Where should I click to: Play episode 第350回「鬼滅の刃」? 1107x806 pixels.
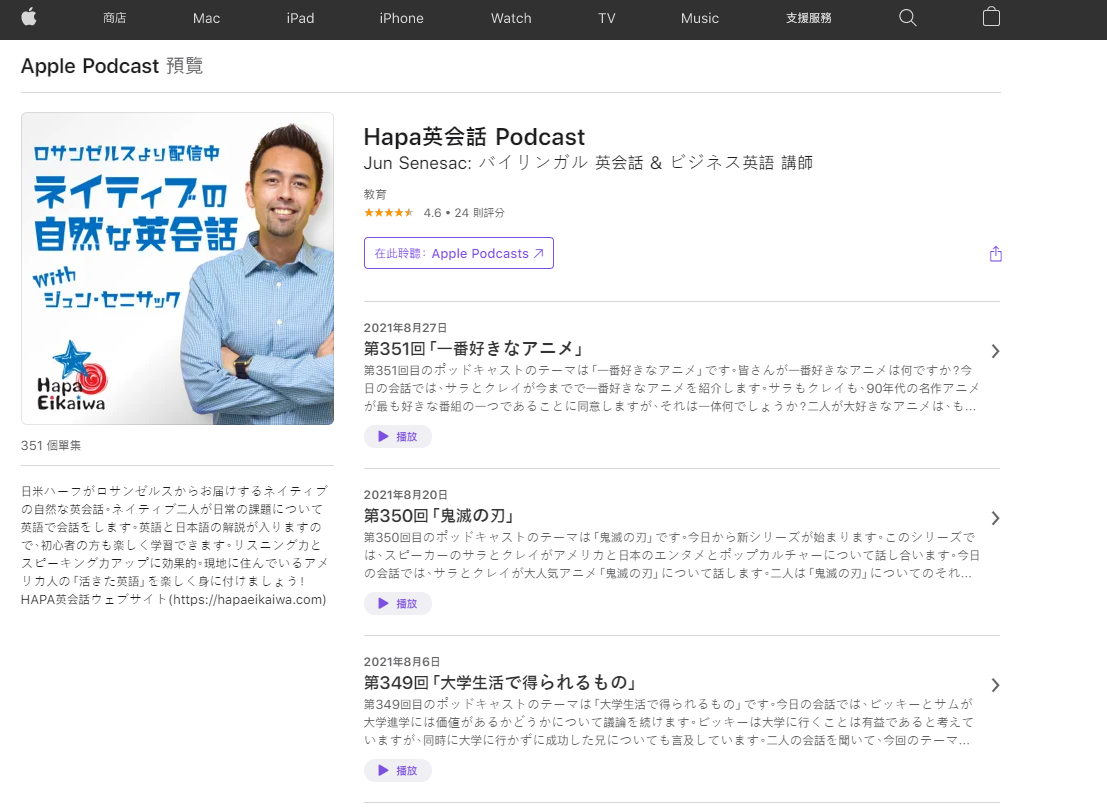pos(397,603)
